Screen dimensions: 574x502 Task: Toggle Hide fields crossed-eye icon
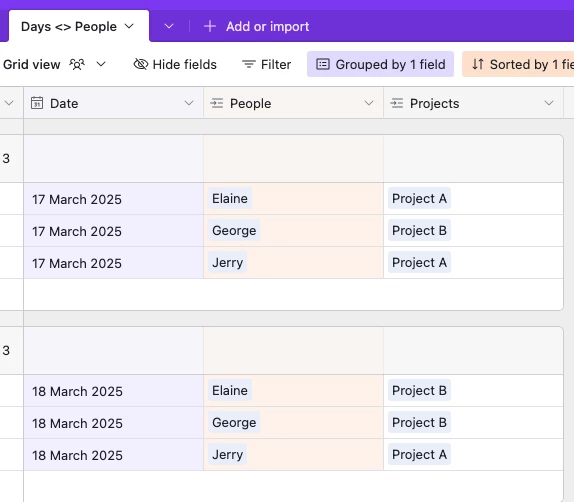click(141, 64)
